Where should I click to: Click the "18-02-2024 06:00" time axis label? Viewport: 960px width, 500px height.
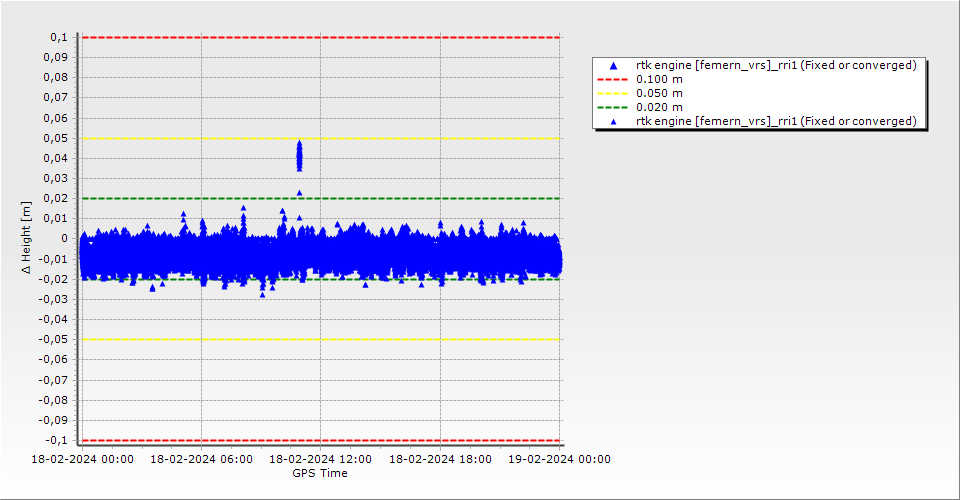point(201,459)
